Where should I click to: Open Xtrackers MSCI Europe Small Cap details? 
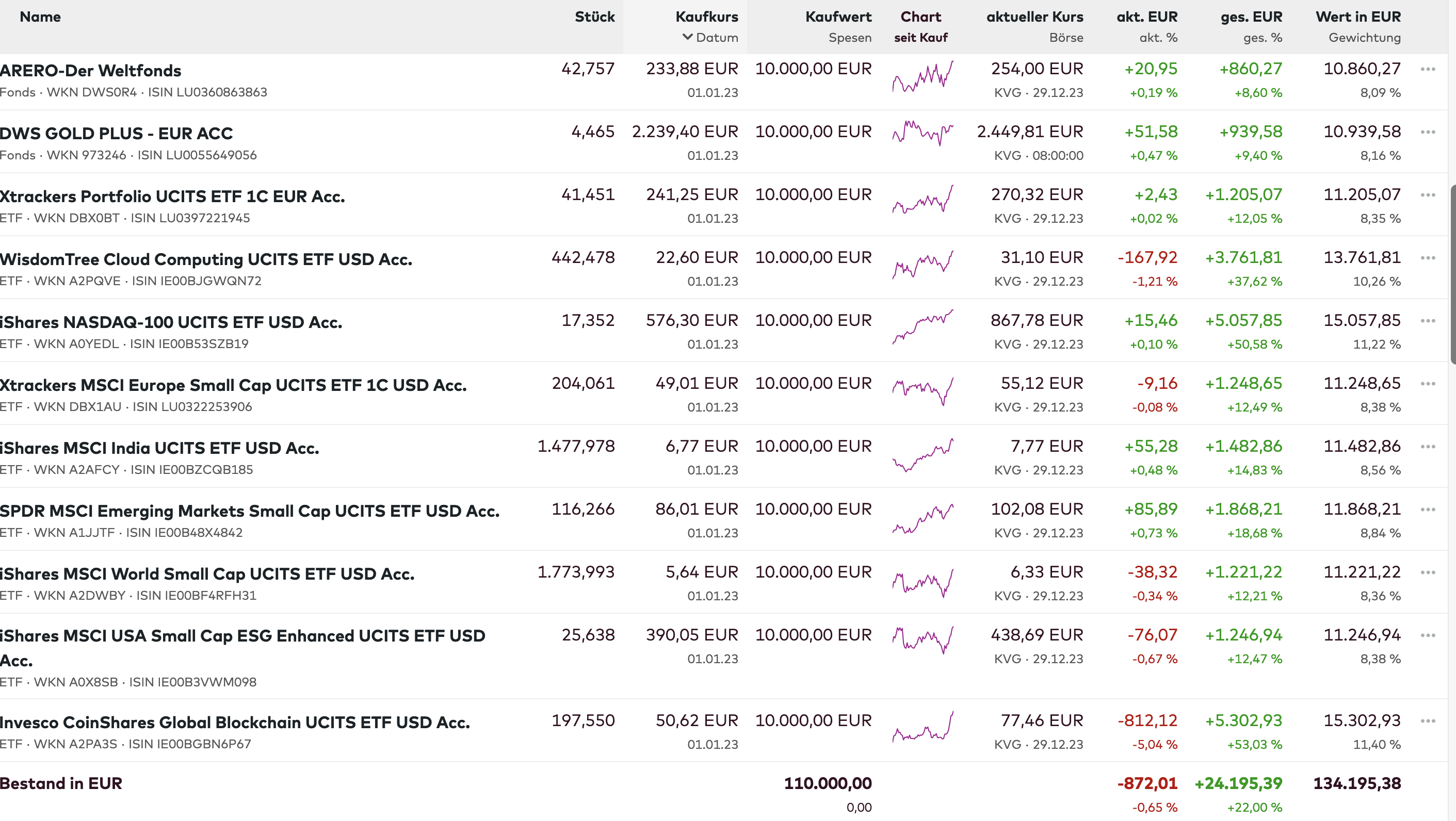coord(233,385)
